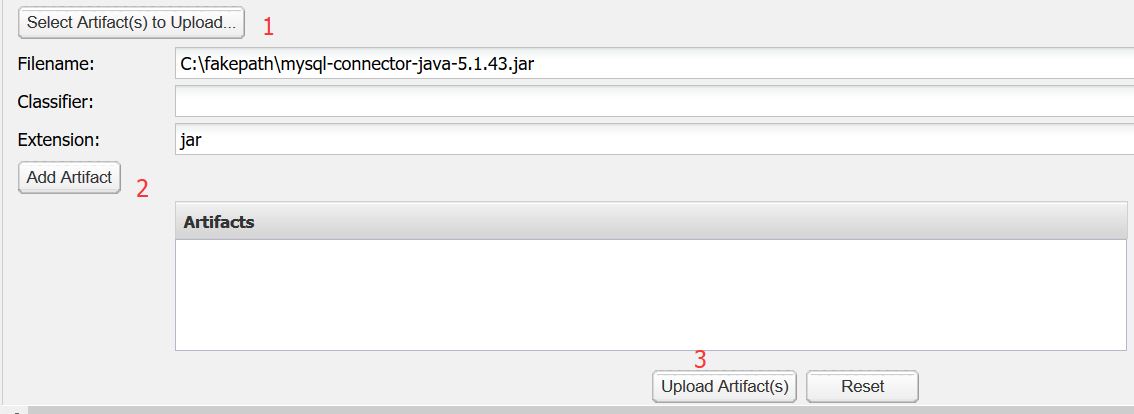The height and width of the screenshot is (414, 1134).
Task: Click the Extension label
Action: 59,140
